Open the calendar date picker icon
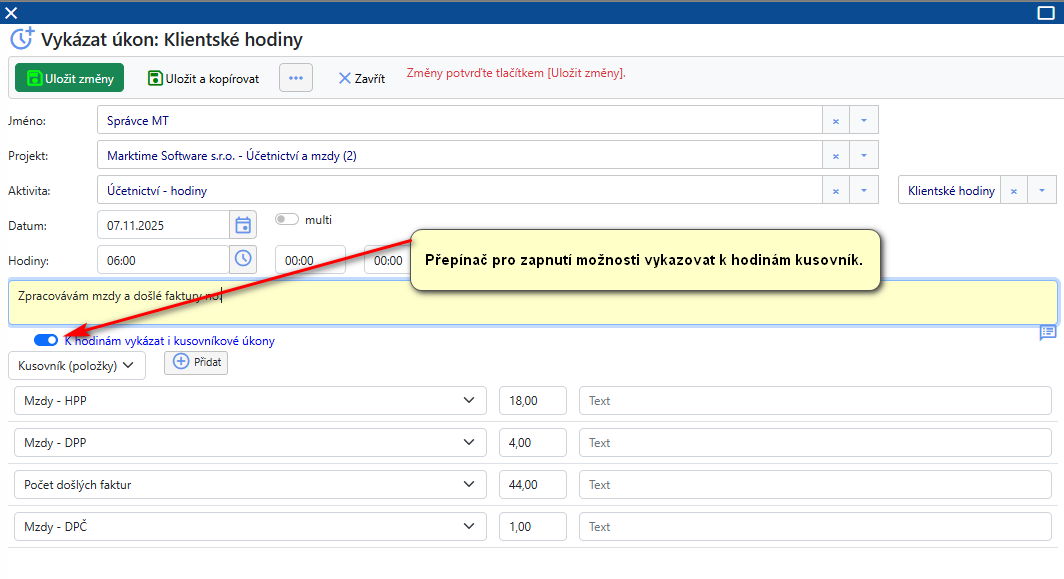 [x=243, y=225]
